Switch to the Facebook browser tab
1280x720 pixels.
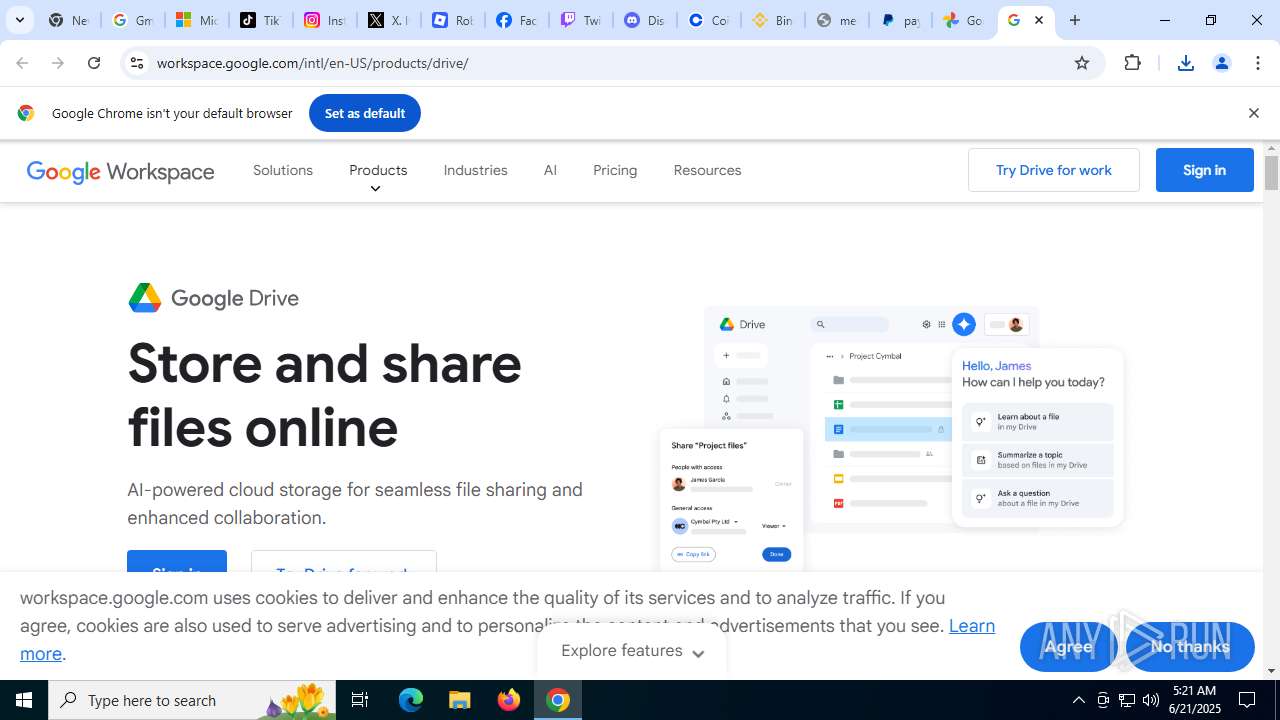[516, 20]
